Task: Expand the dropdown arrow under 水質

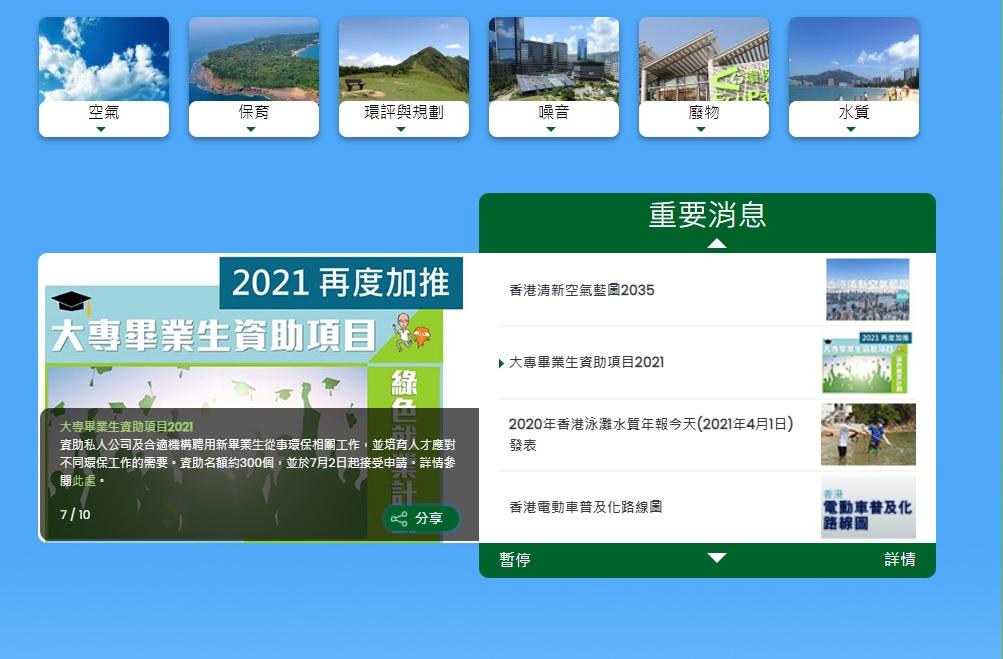Action: coord(853,126)
